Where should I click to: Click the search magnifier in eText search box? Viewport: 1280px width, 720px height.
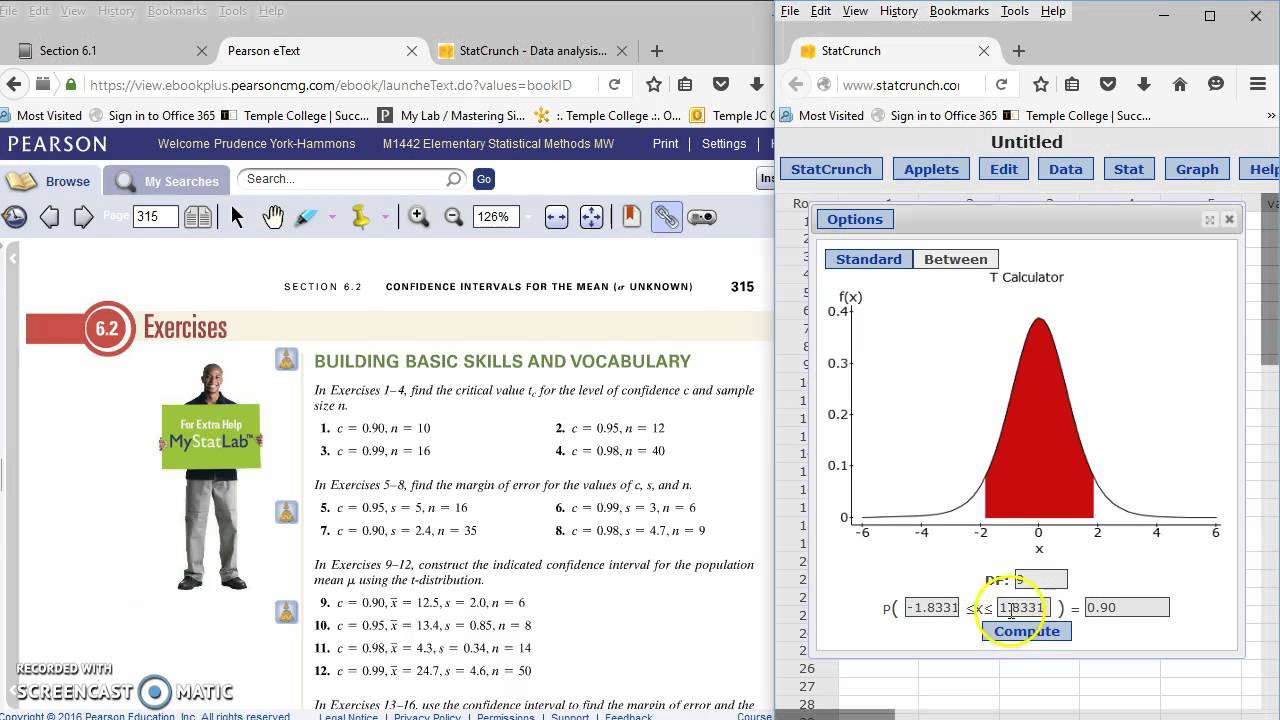coord(454,179)
